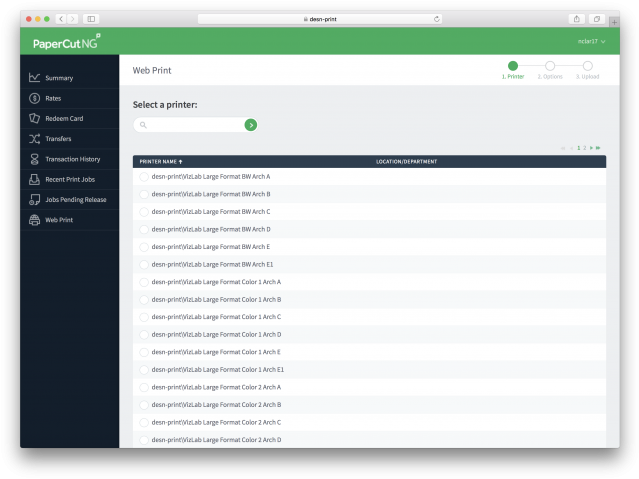Viewport: 639px width, 479px height.
Task: Open the Summary chart icon in sidebar
Action: coord(35,78)
